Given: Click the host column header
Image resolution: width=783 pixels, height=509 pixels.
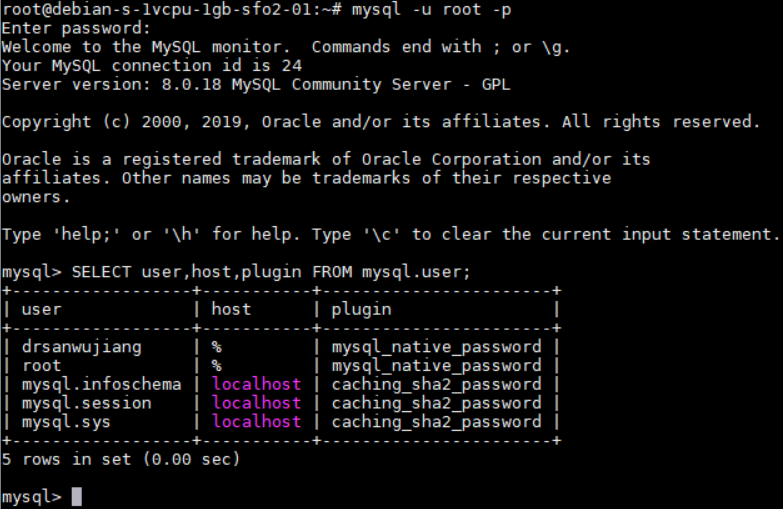Looking at the screenshot, I should (x=231, y=309).
